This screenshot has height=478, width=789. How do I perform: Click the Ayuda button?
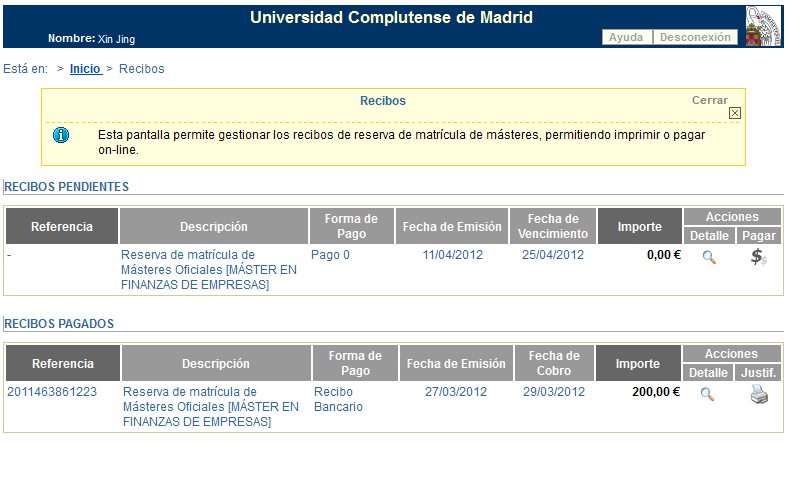pos(626,37)
